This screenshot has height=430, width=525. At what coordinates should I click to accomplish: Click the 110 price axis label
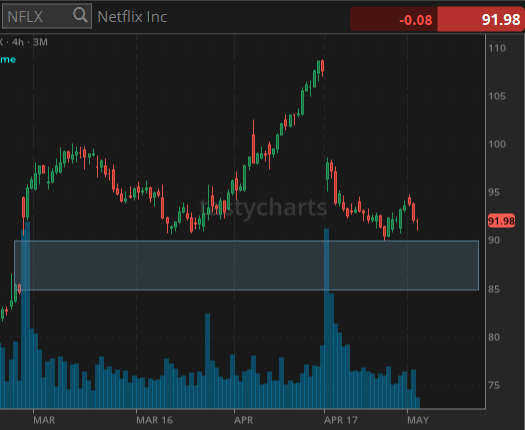497,48
